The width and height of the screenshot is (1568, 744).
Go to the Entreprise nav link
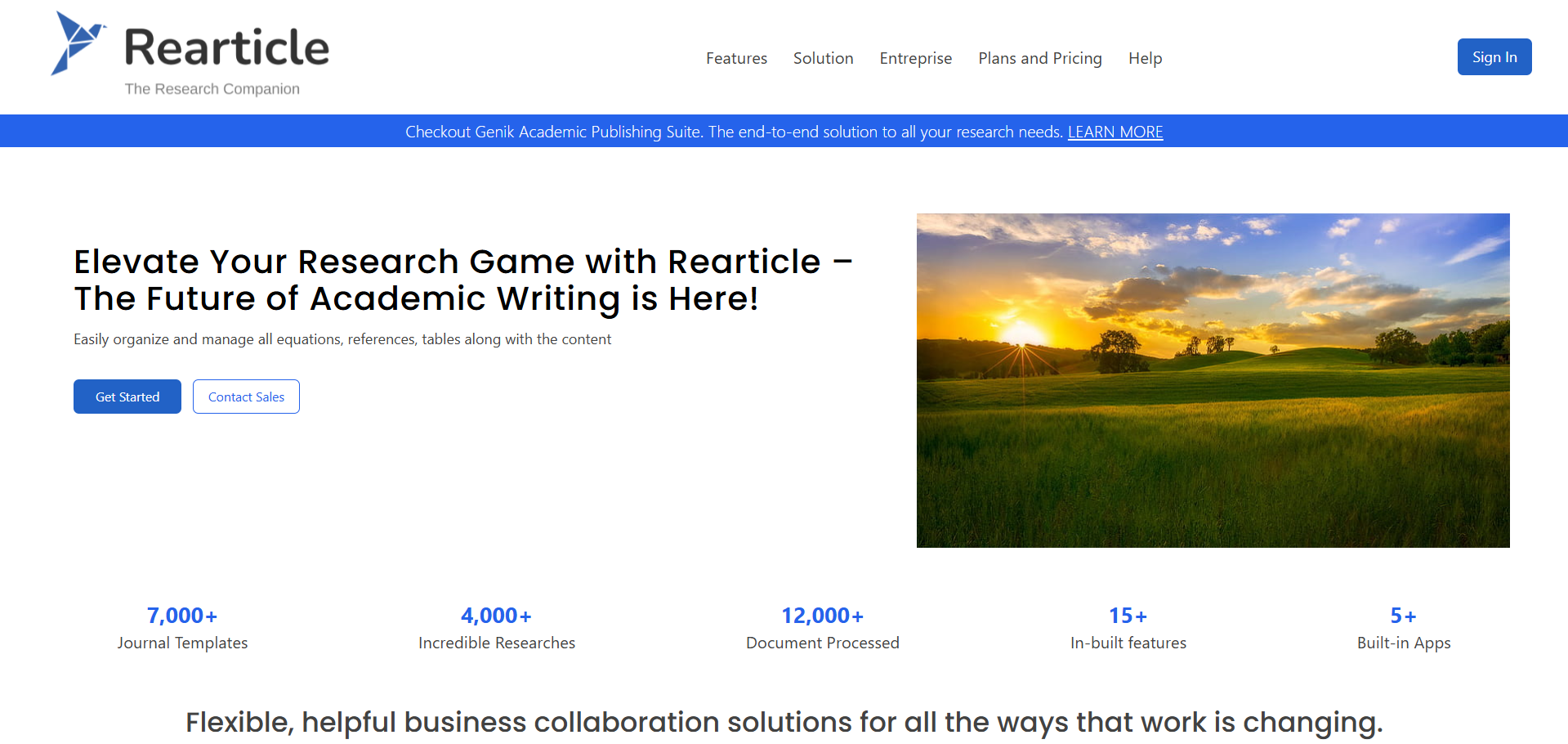915,58
